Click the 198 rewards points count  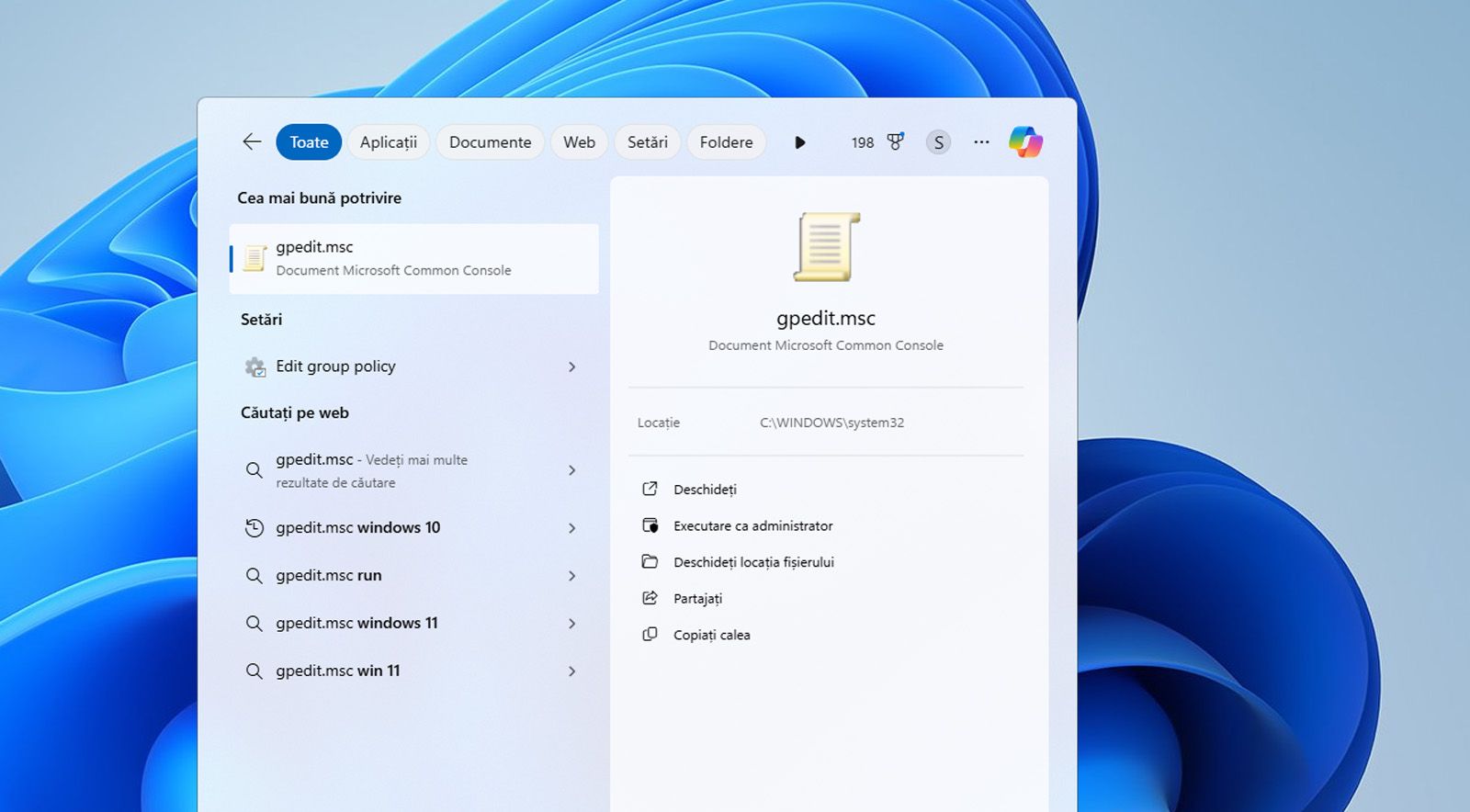click(x=862, y=142)
